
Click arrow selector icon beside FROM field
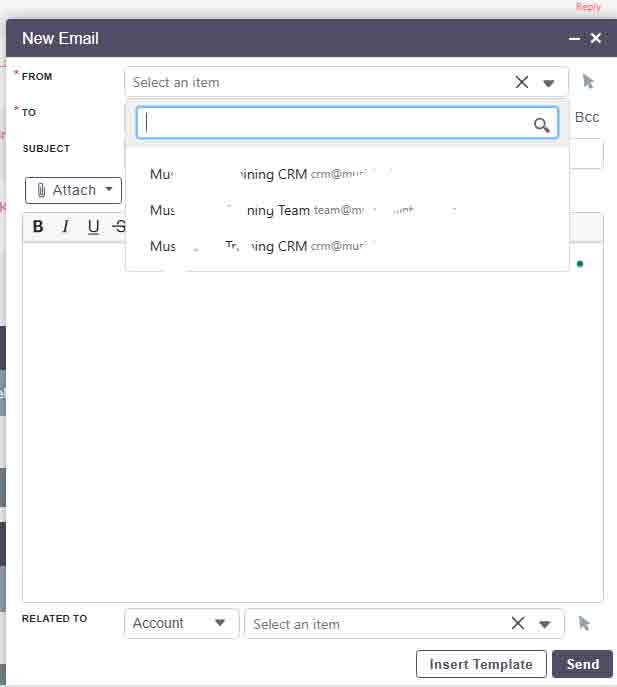pos(587,82)
